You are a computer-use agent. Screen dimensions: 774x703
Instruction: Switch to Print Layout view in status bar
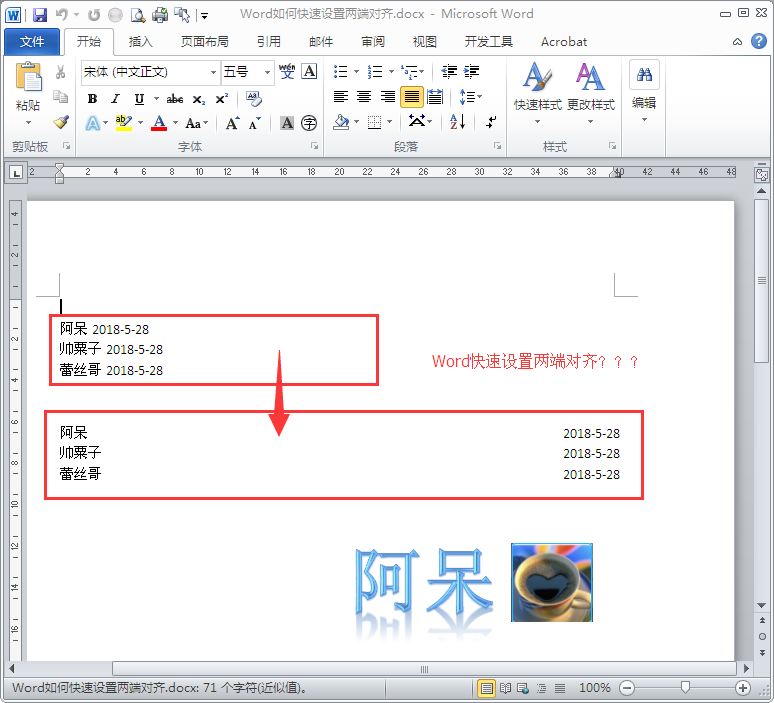pos(487,688)
